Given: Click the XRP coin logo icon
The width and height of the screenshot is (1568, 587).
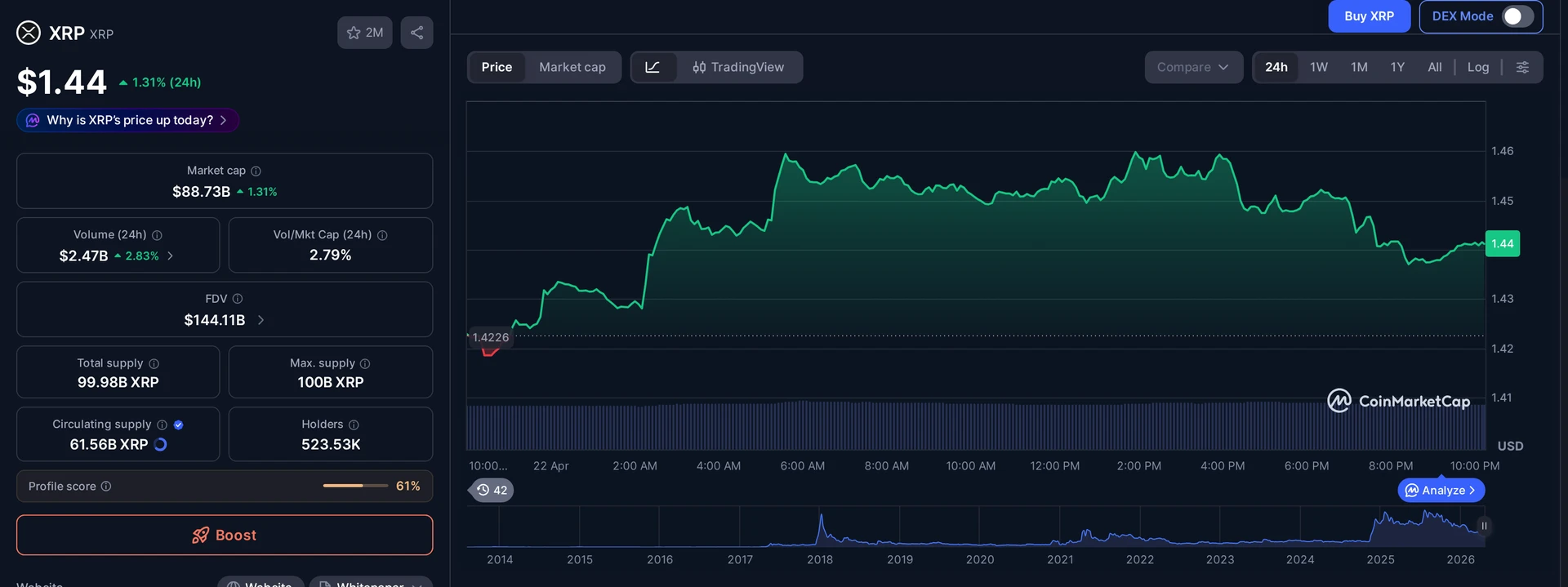Looking at the screenshot, I should [x=29, y=33].
